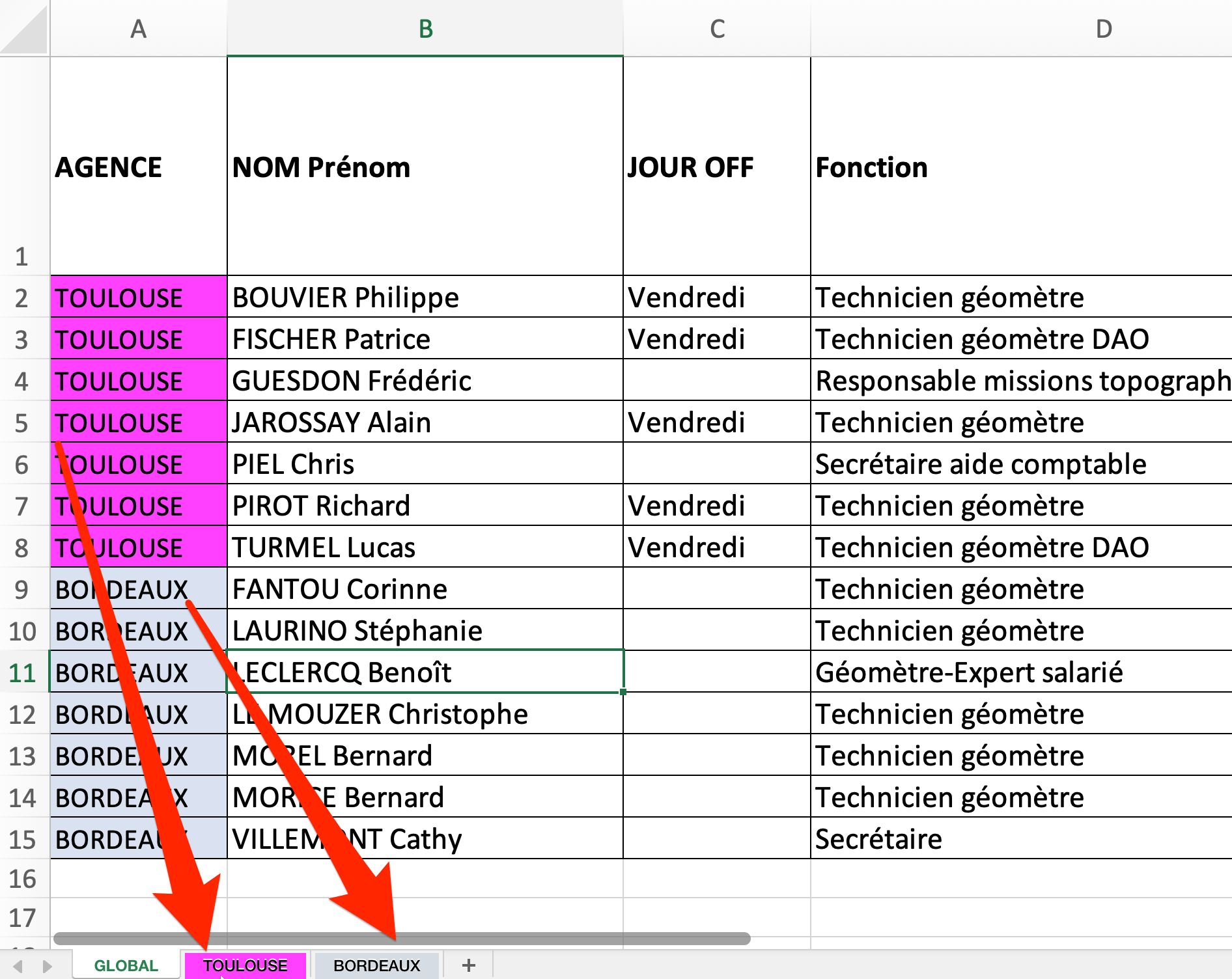Select the LECLERCQ Benoît cell
1232x979 pixels.
[424, 672]
